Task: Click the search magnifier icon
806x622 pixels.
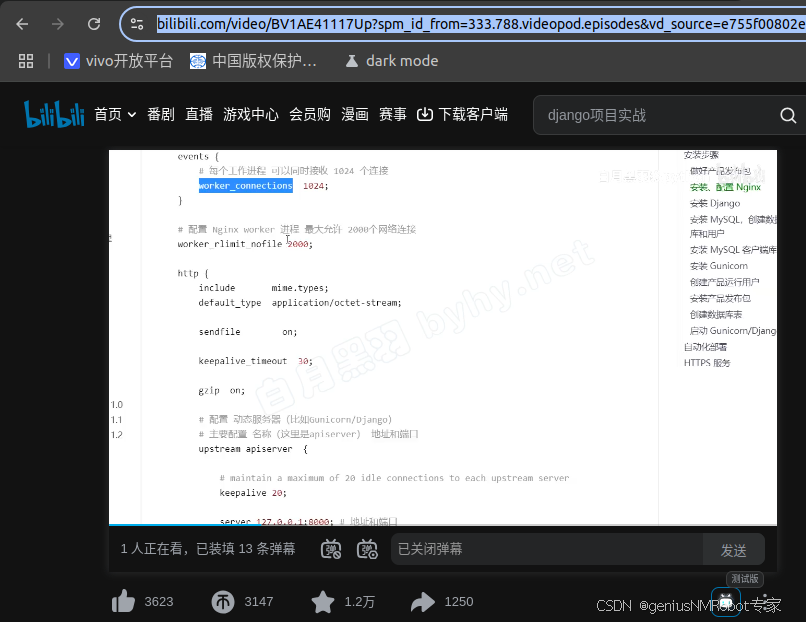Action: point(788,115)
